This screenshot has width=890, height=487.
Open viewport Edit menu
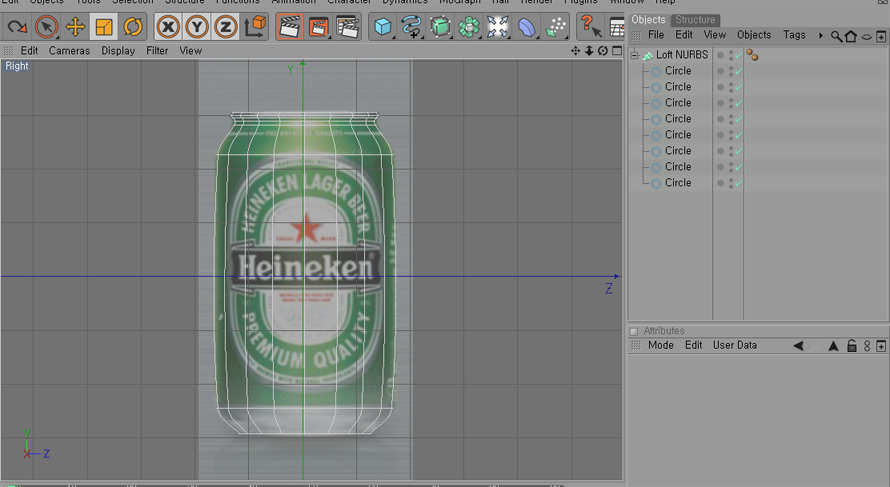coord(29,51)
